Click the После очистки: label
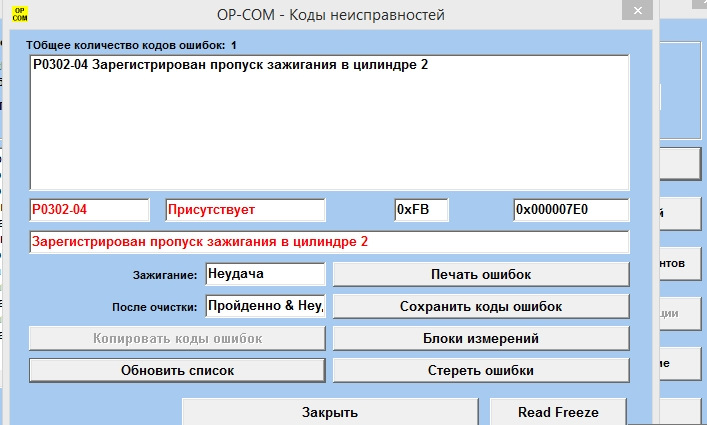This screenshot has height=425, width=707. [x=155, y=307]
